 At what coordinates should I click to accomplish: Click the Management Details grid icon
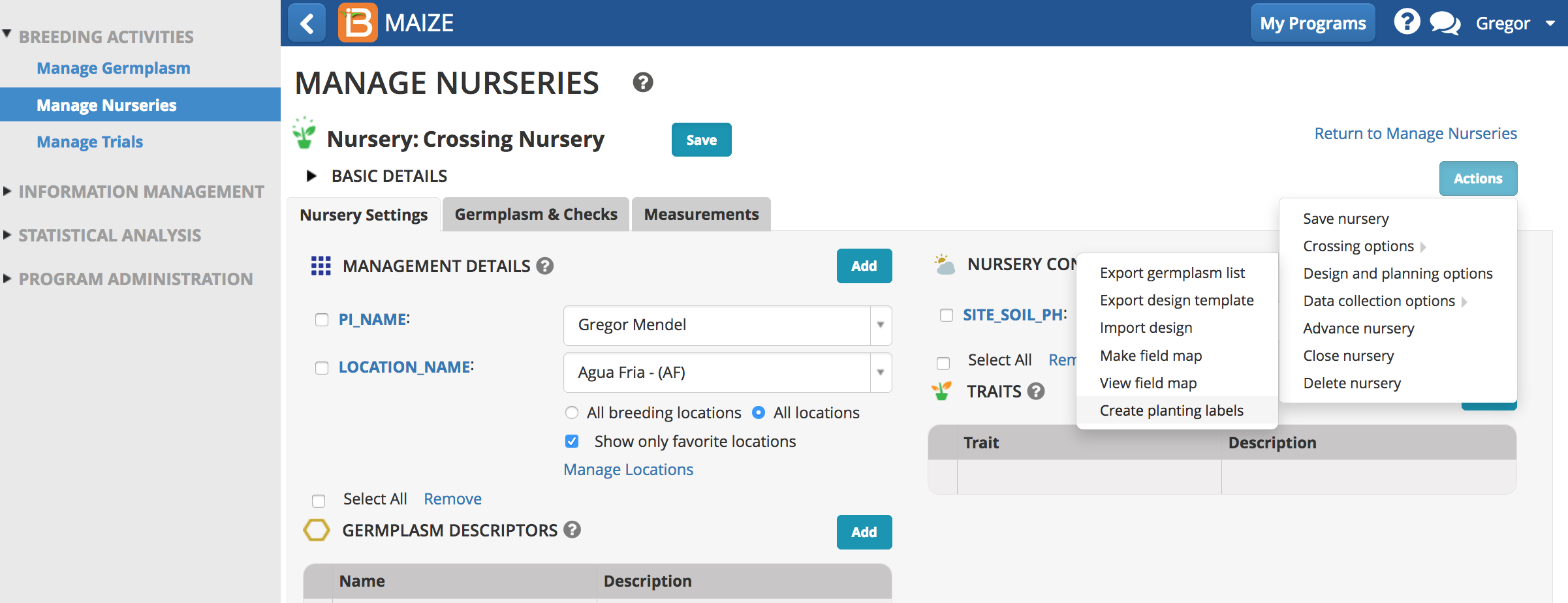(x=321, y=266)
